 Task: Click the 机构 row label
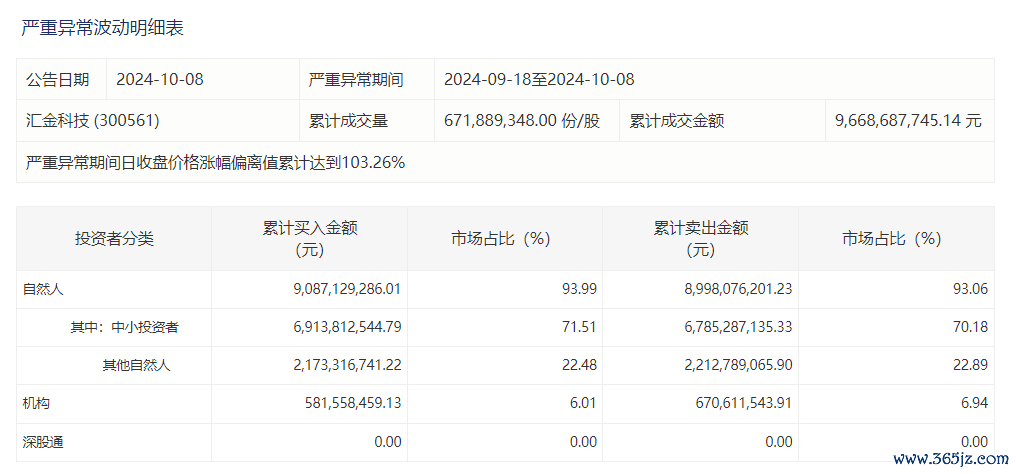(x=37, y=403)
